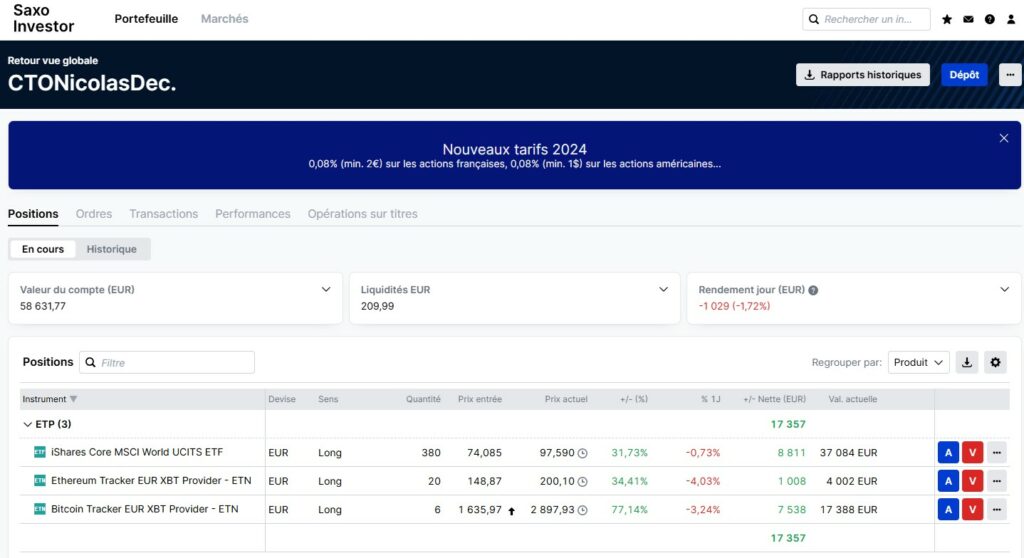Switch to Historique toggle

112,249
